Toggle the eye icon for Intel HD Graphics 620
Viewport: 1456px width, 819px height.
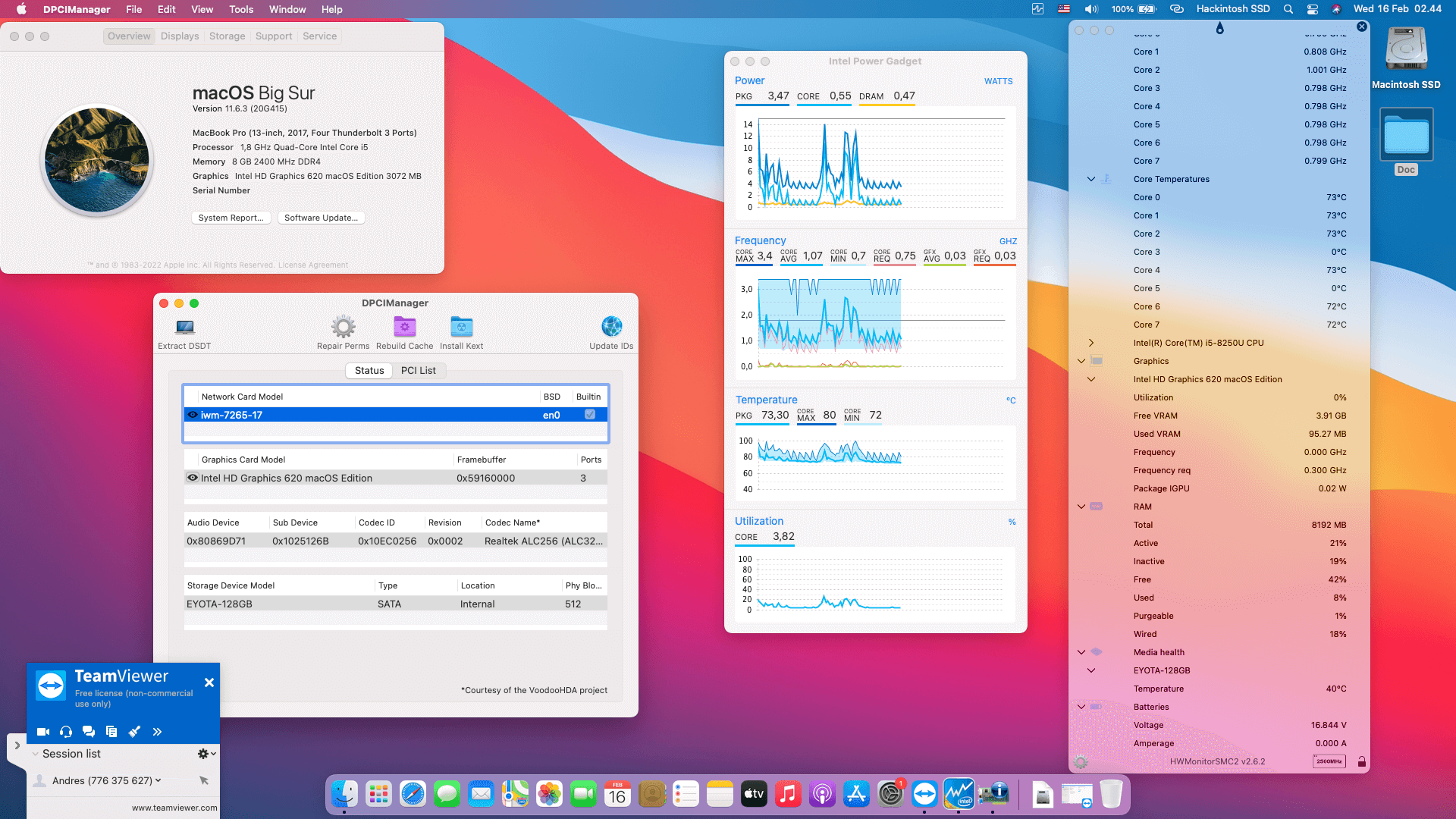pos(193,478)
